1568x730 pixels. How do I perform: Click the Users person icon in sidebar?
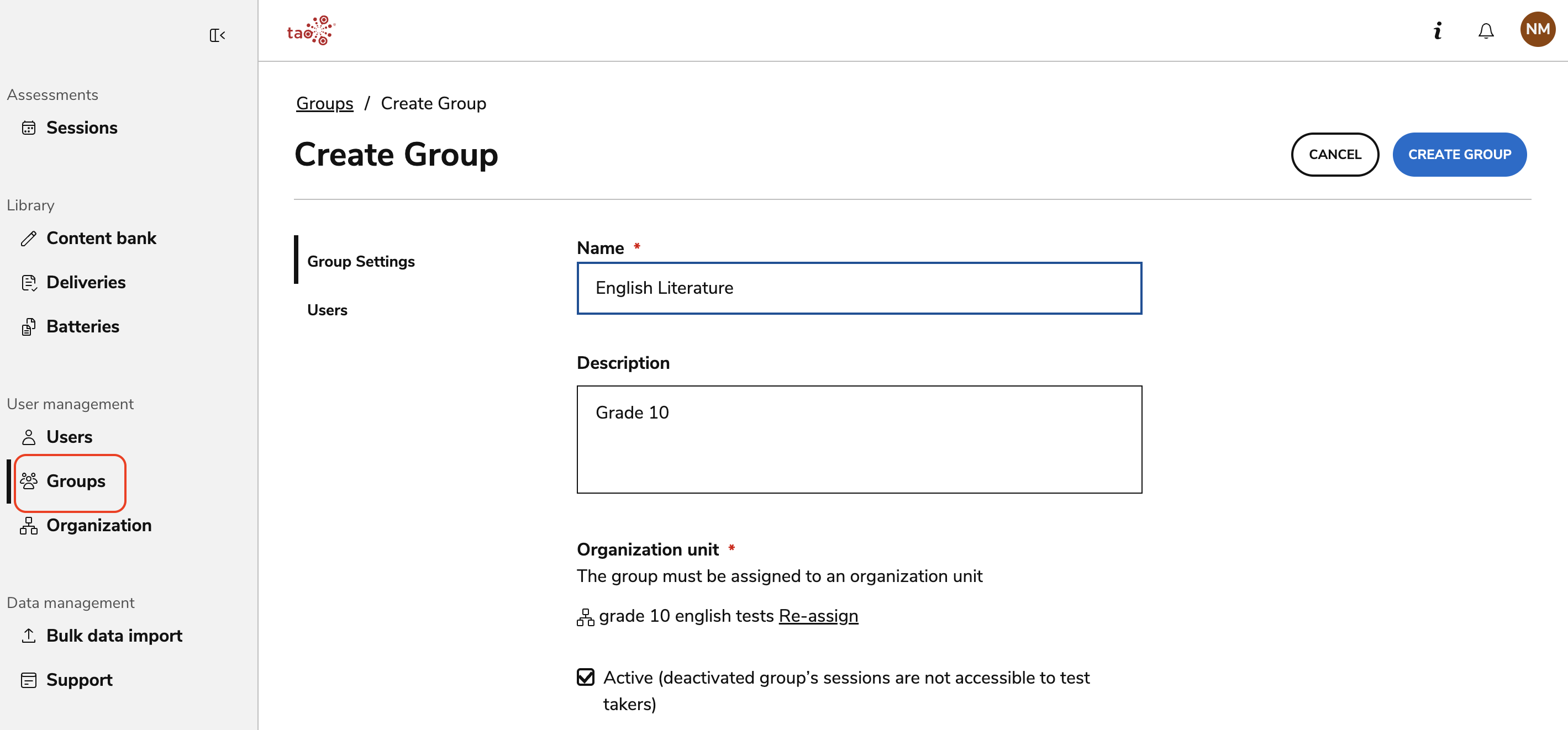(29, 437)
